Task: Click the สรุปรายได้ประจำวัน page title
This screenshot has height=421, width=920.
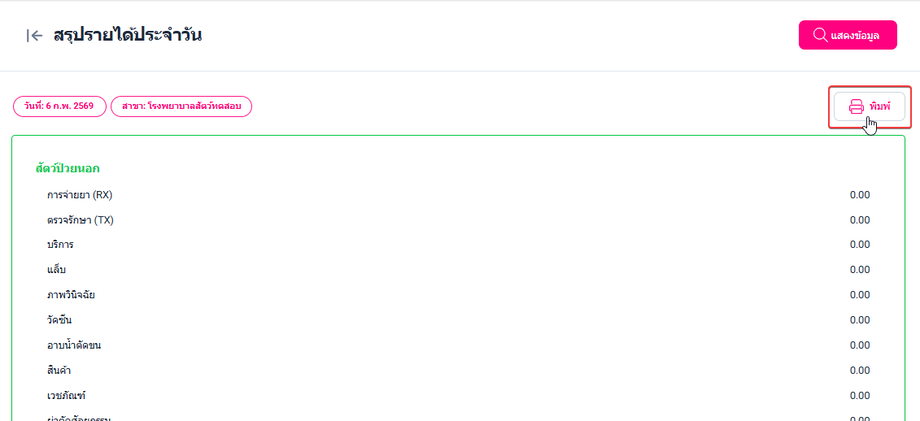Action: [x=128, y=35]
